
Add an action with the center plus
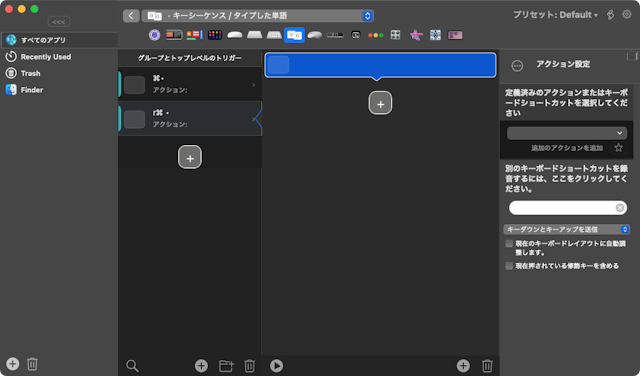pos(380,103)
